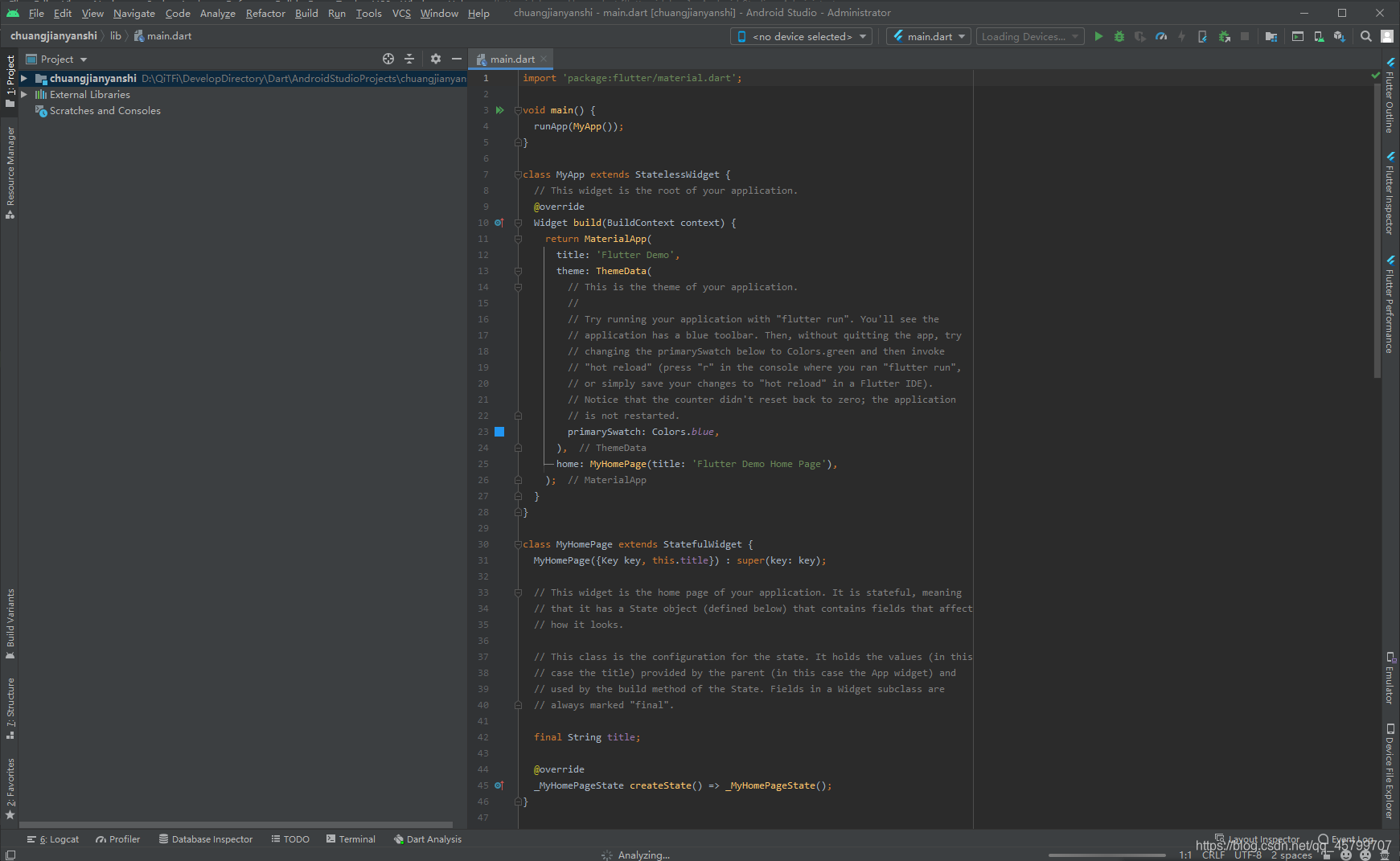This screenshot has height=861, width=1400.
Task: Open the VCS menu
Action: (x=401, y=13)
